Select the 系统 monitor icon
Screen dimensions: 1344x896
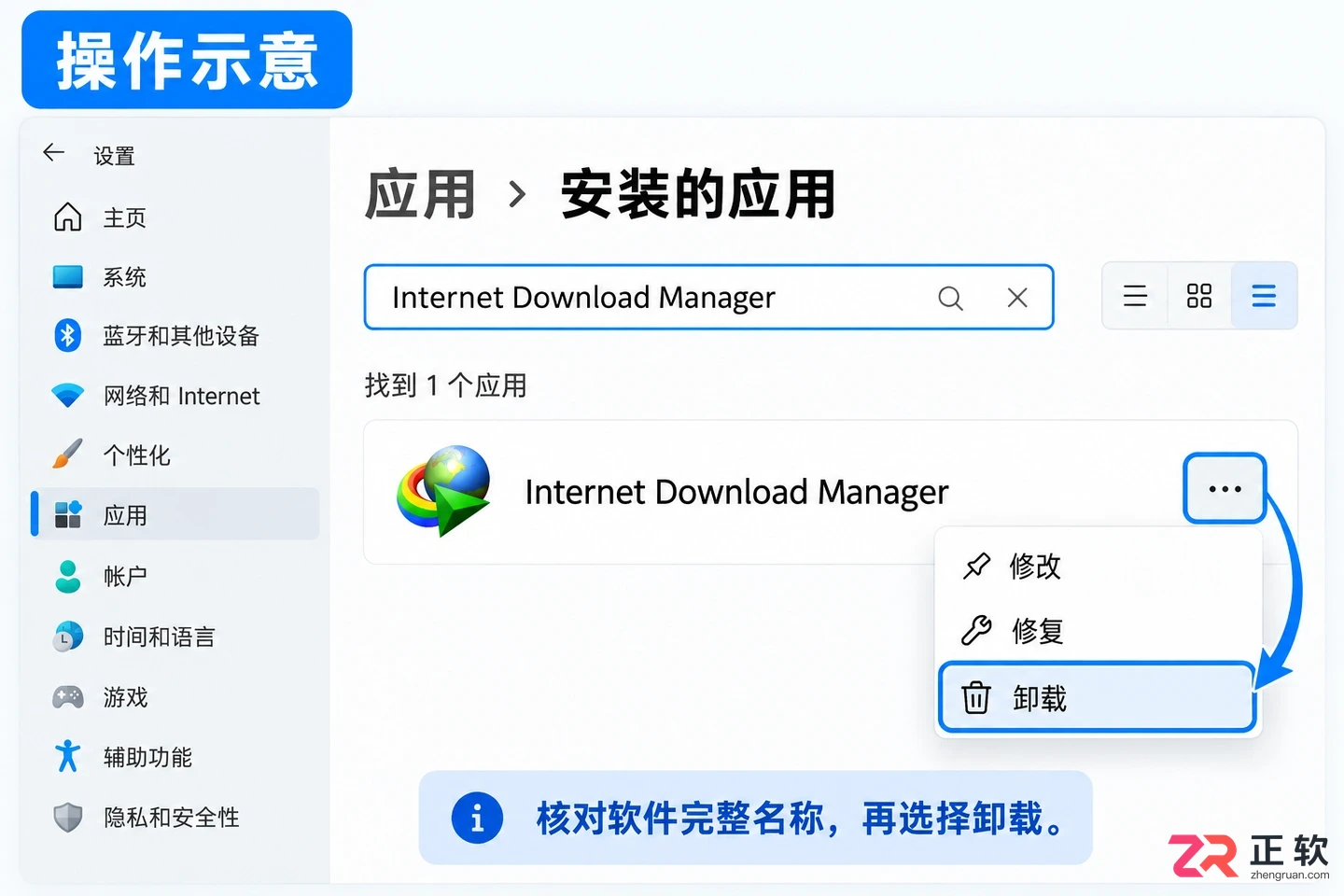tap(67, 276)
